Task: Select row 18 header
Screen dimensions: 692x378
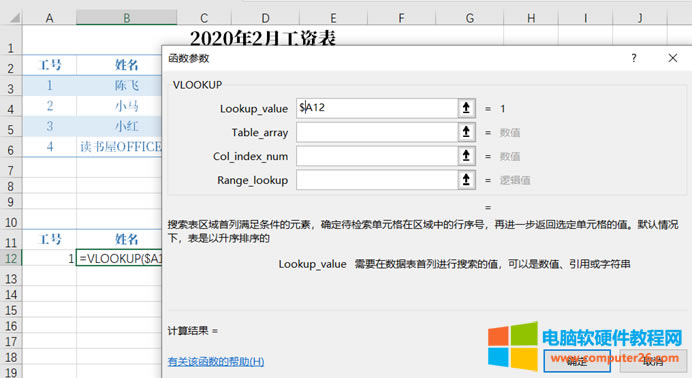Action: (11, 357)
